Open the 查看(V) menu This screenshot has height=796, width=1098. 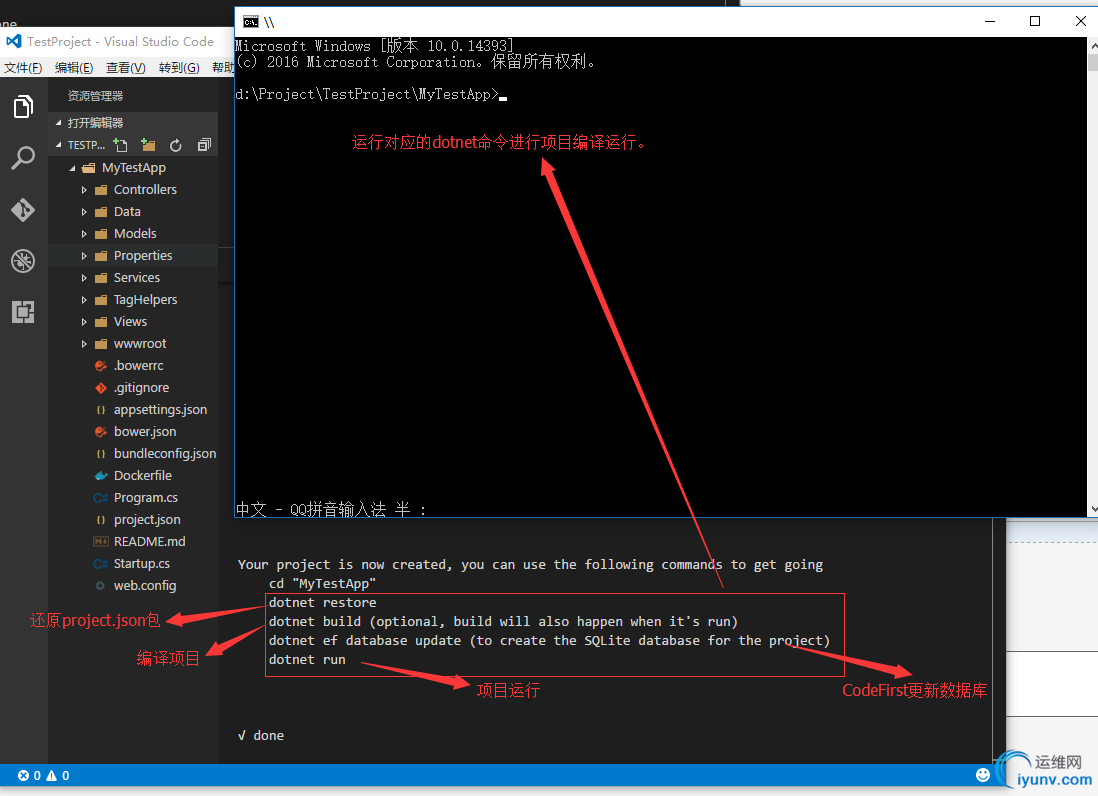point(126,67)
